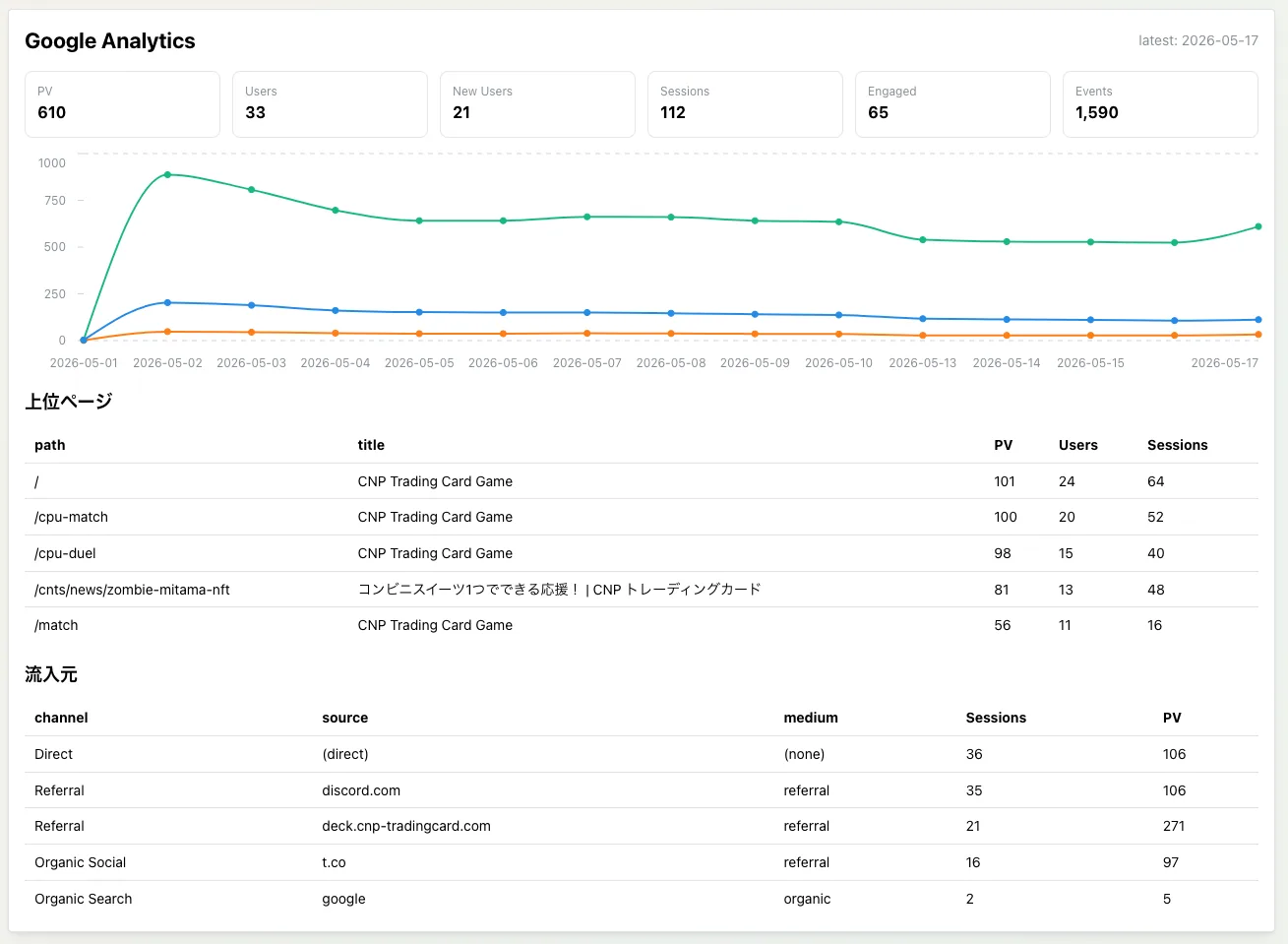Click the Organic Social channel cell
The height and width of the screenshot is (944, 1288).
(80, 862)
